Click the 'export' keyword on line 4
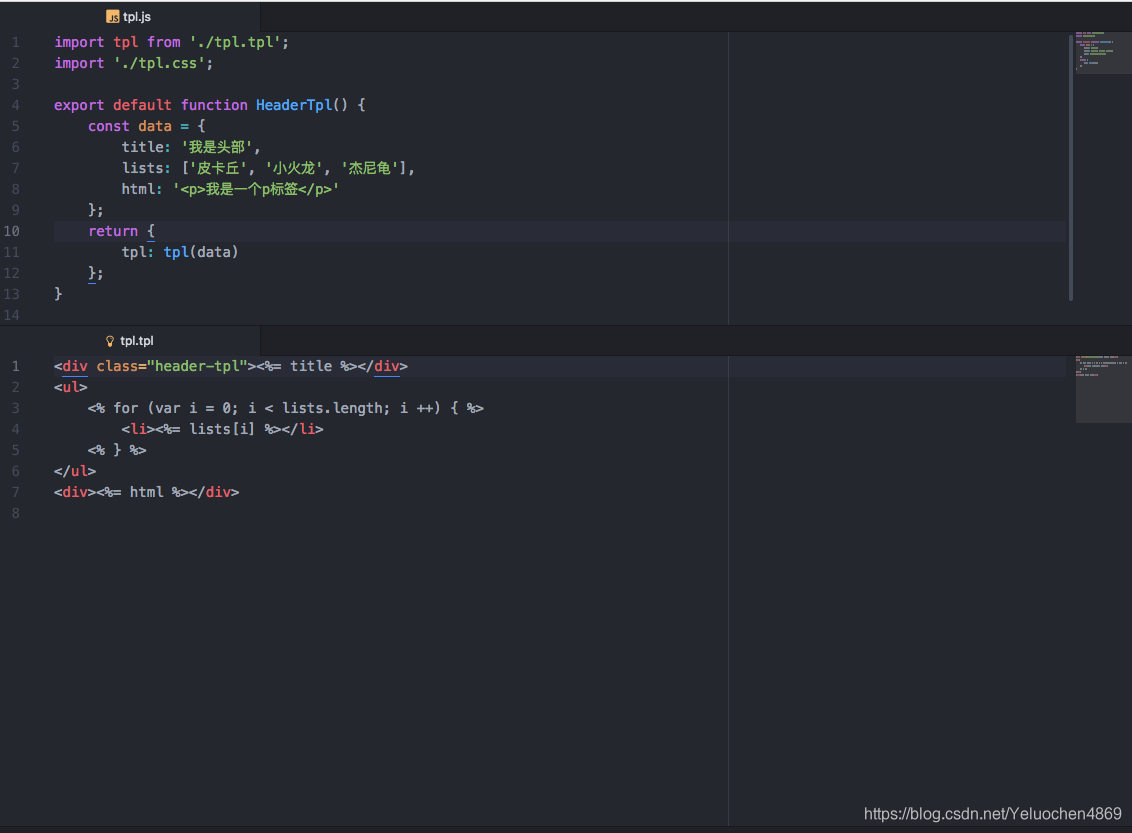The image size is (1132, 833). click(x=79, y=105)
